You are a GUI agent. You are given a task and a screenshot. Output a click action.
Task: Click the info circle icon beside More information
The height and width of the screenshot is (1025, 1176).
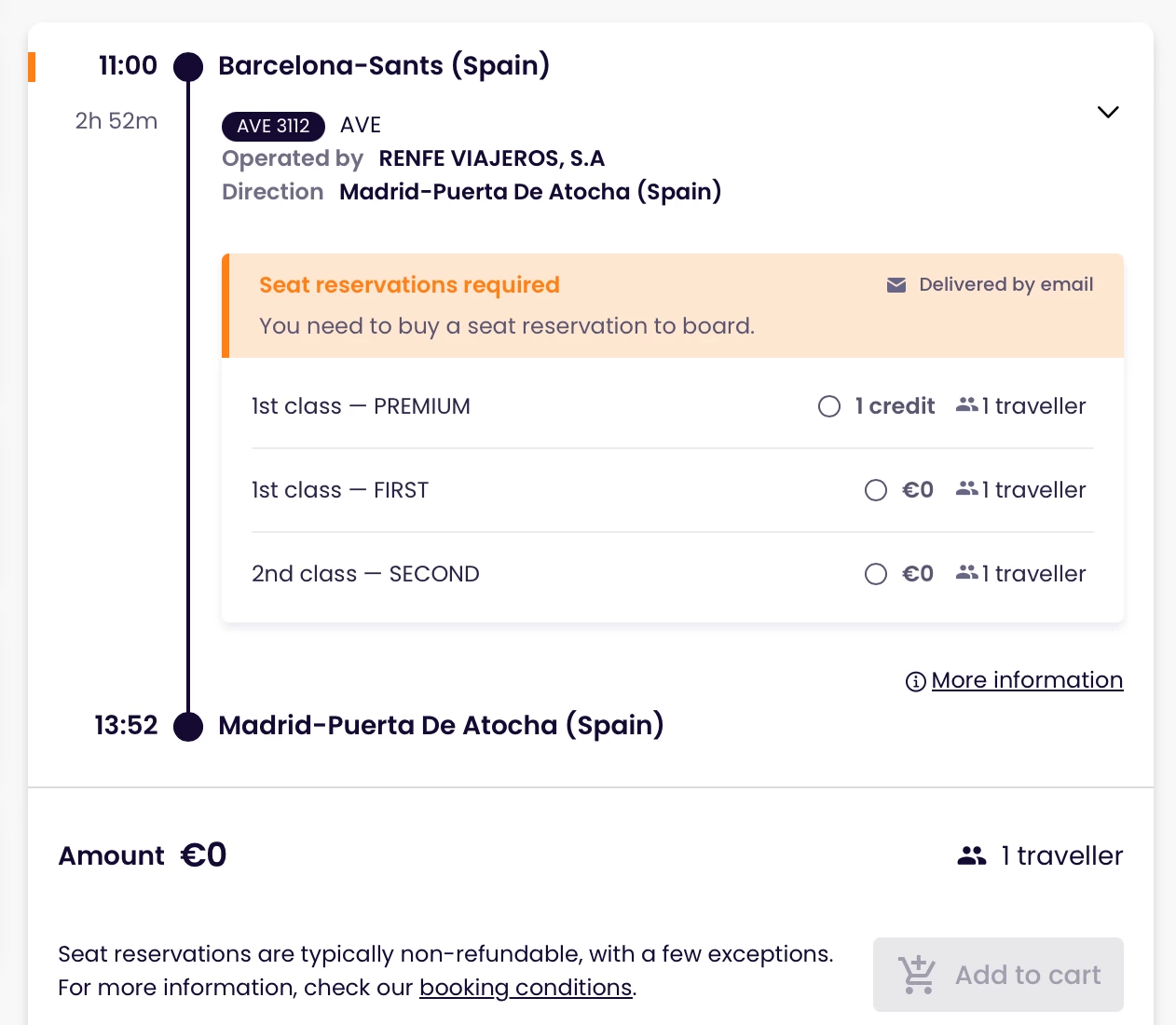pos(915,682)
